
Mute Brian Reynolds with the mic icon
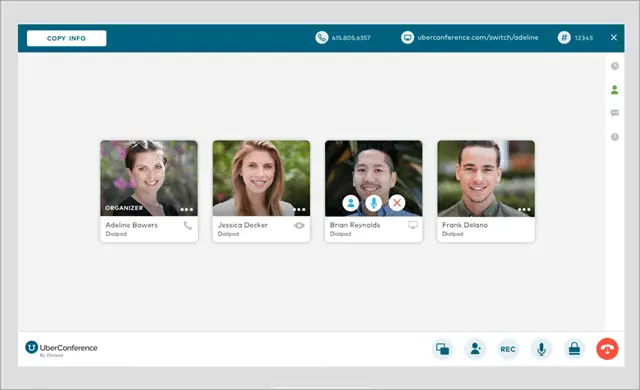click(373, 203)
